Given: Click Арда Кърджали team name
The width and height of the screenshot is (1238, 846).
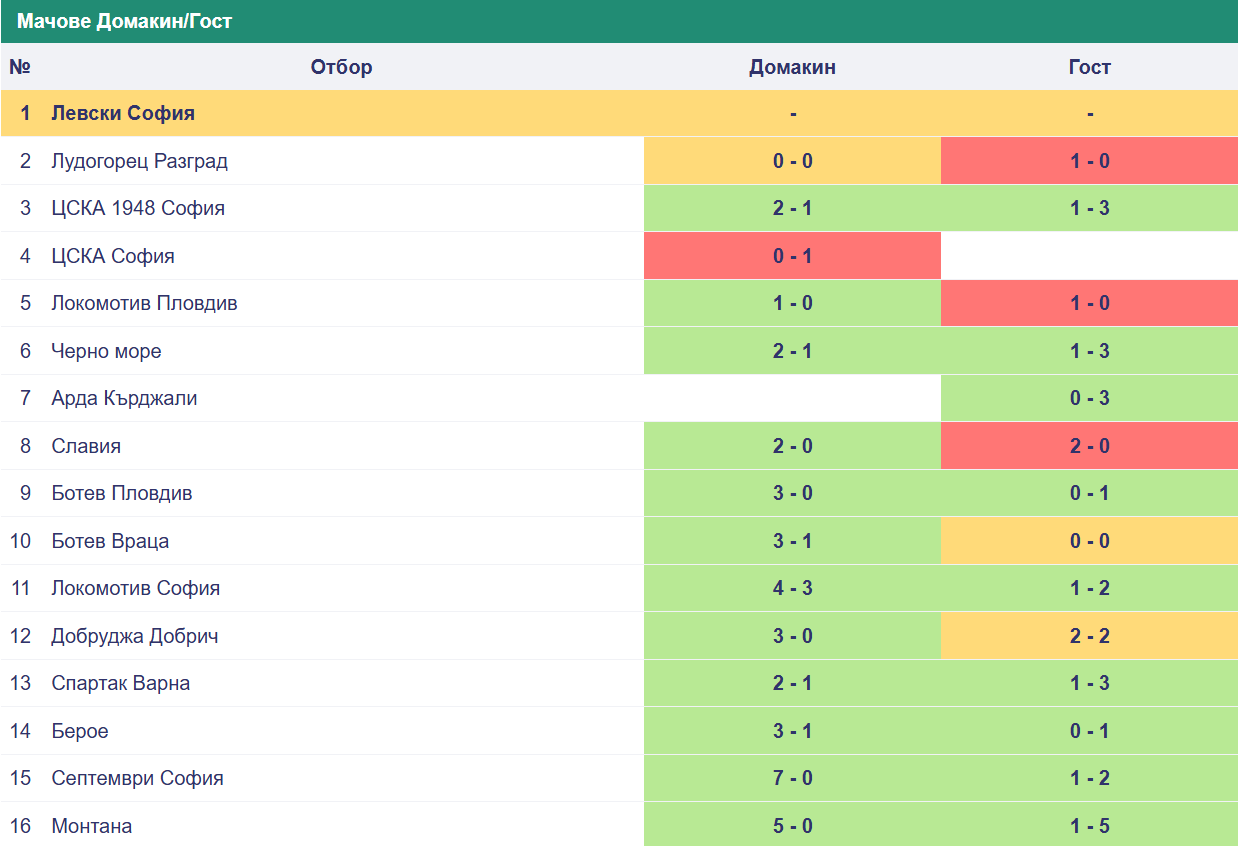Looking at the screenshot, I should click(124, 398).
